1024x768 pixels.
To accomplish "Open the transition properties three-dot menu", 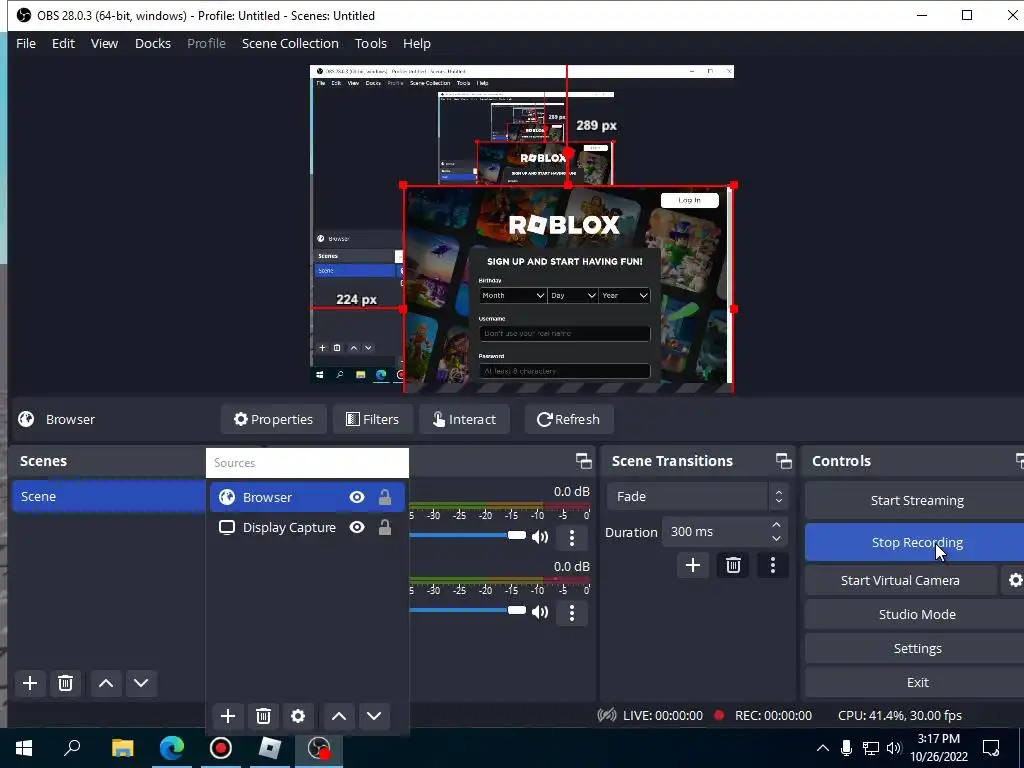I will point(773,565).
